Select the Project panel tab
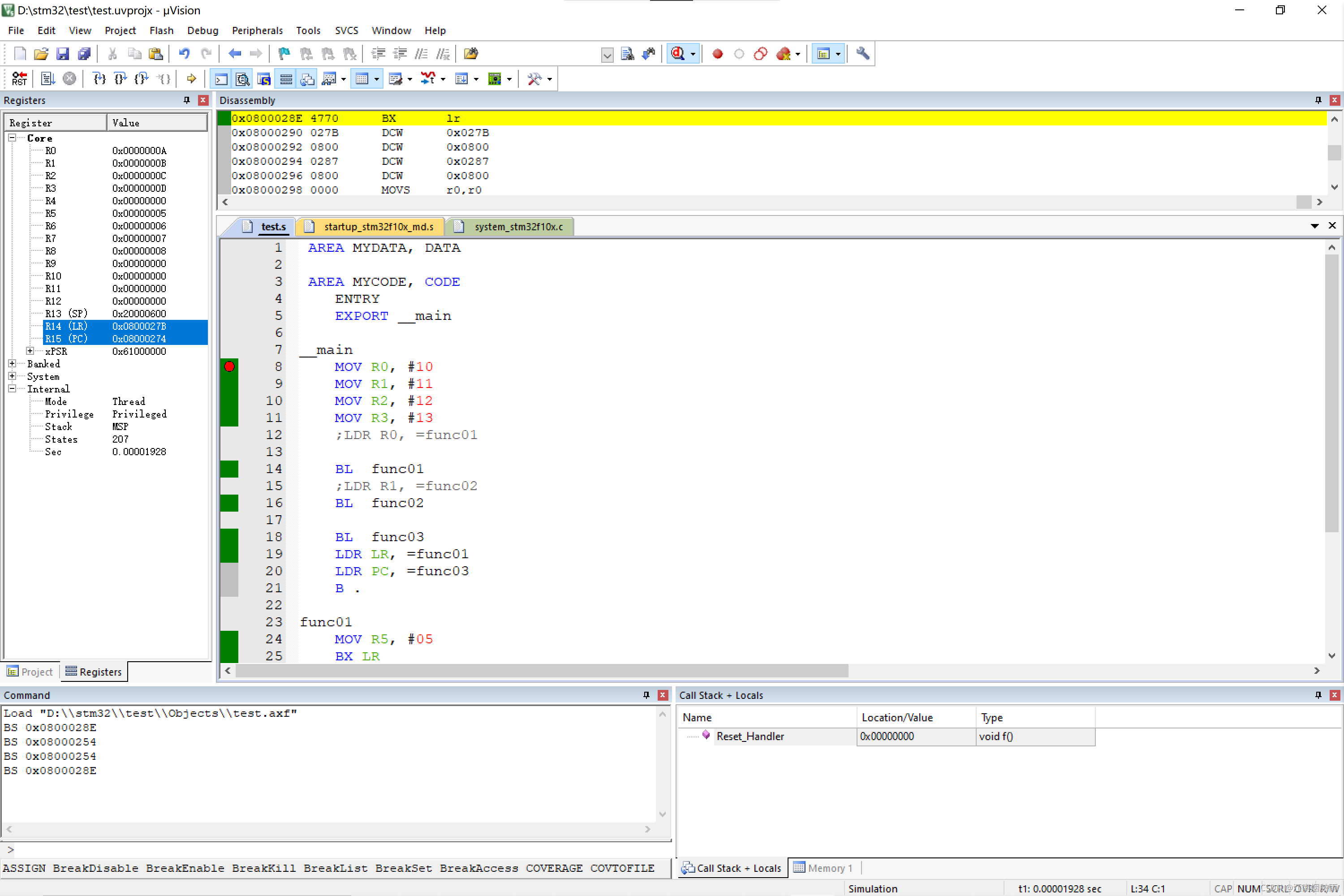 tap(30, 672)
